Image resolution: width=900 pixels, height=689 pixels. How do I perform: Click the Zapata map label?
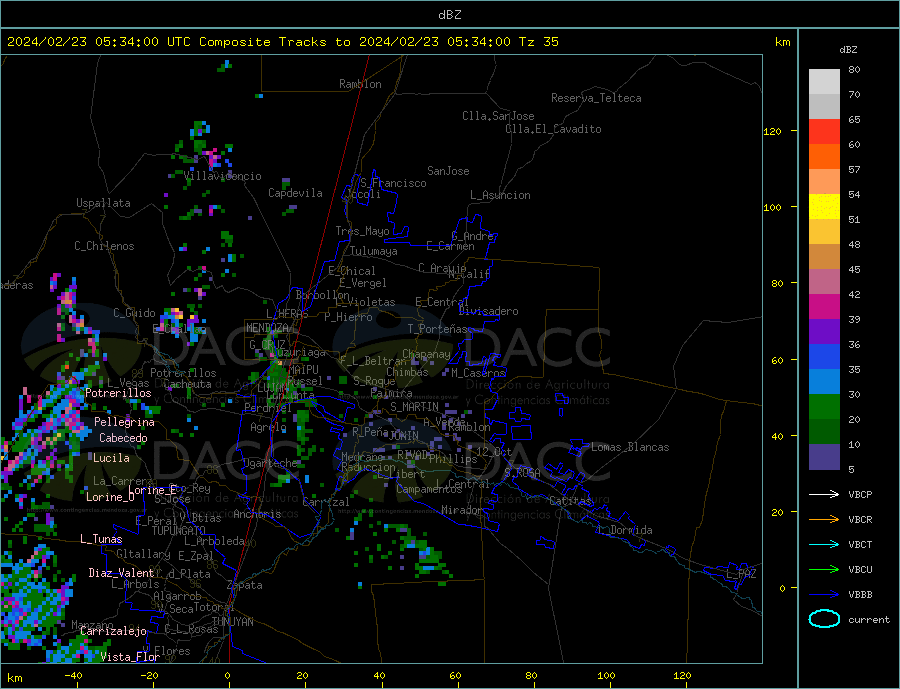(x=245, y=585)
